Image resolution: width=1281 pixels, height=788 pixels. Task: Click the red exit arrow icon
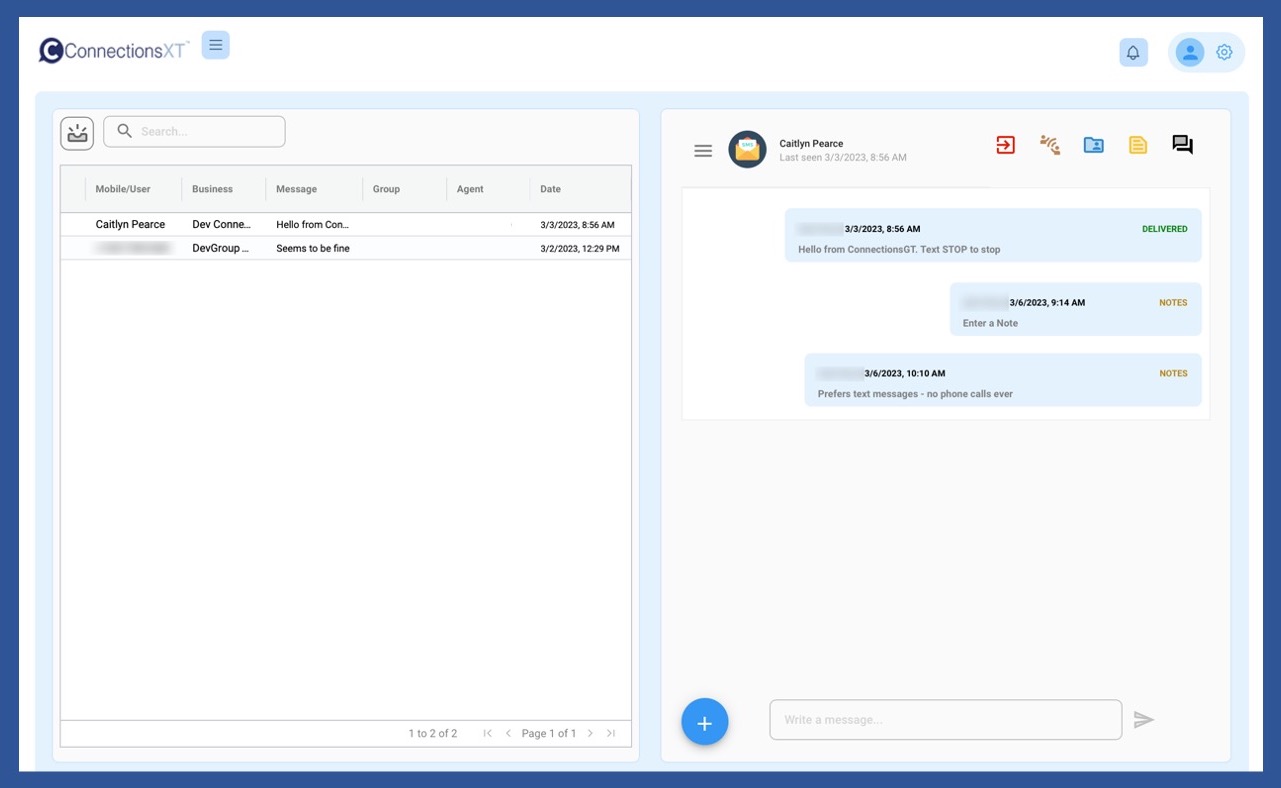(1005, 145)
